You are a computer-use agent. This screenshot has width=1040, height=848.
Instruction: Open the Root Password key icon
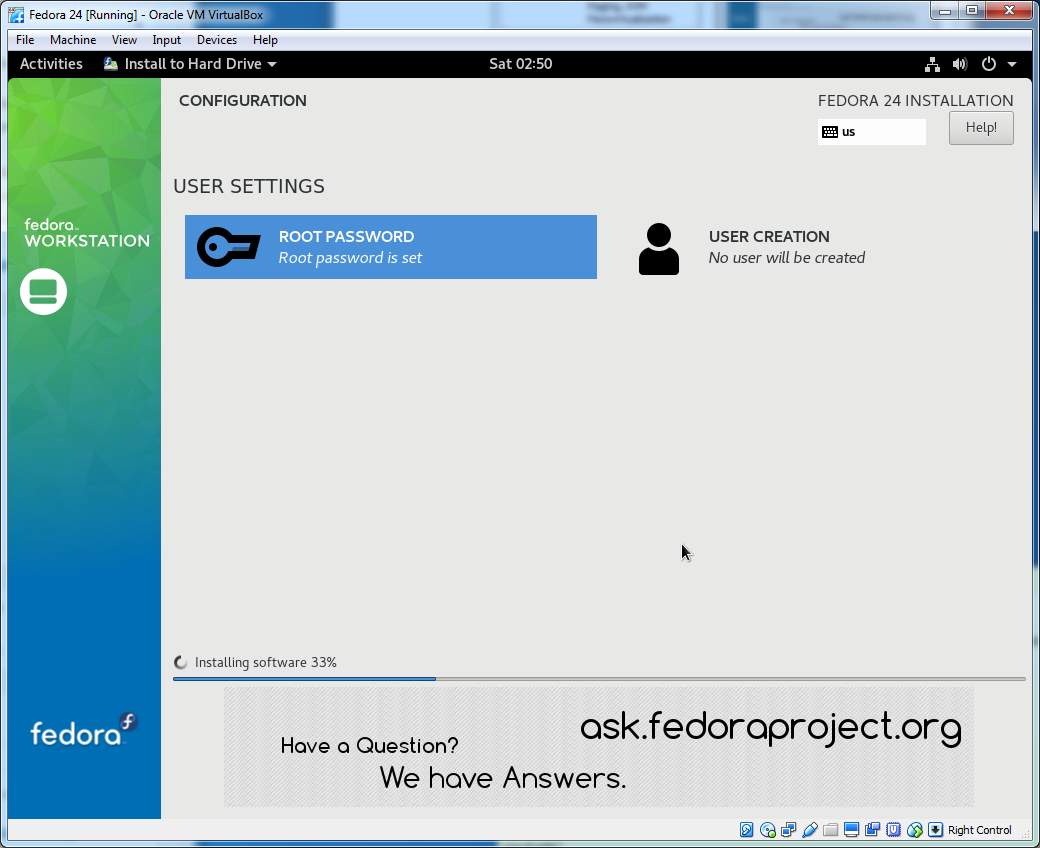click(x=228, y=247)
